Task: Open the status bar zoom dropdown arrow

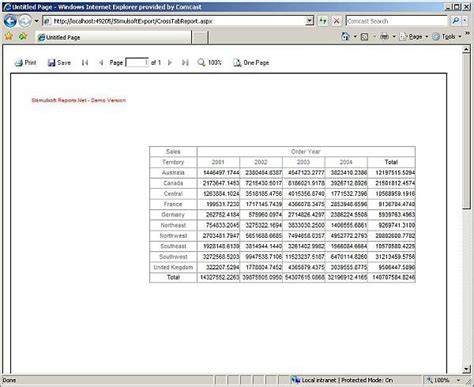Action: click(458, 380)
